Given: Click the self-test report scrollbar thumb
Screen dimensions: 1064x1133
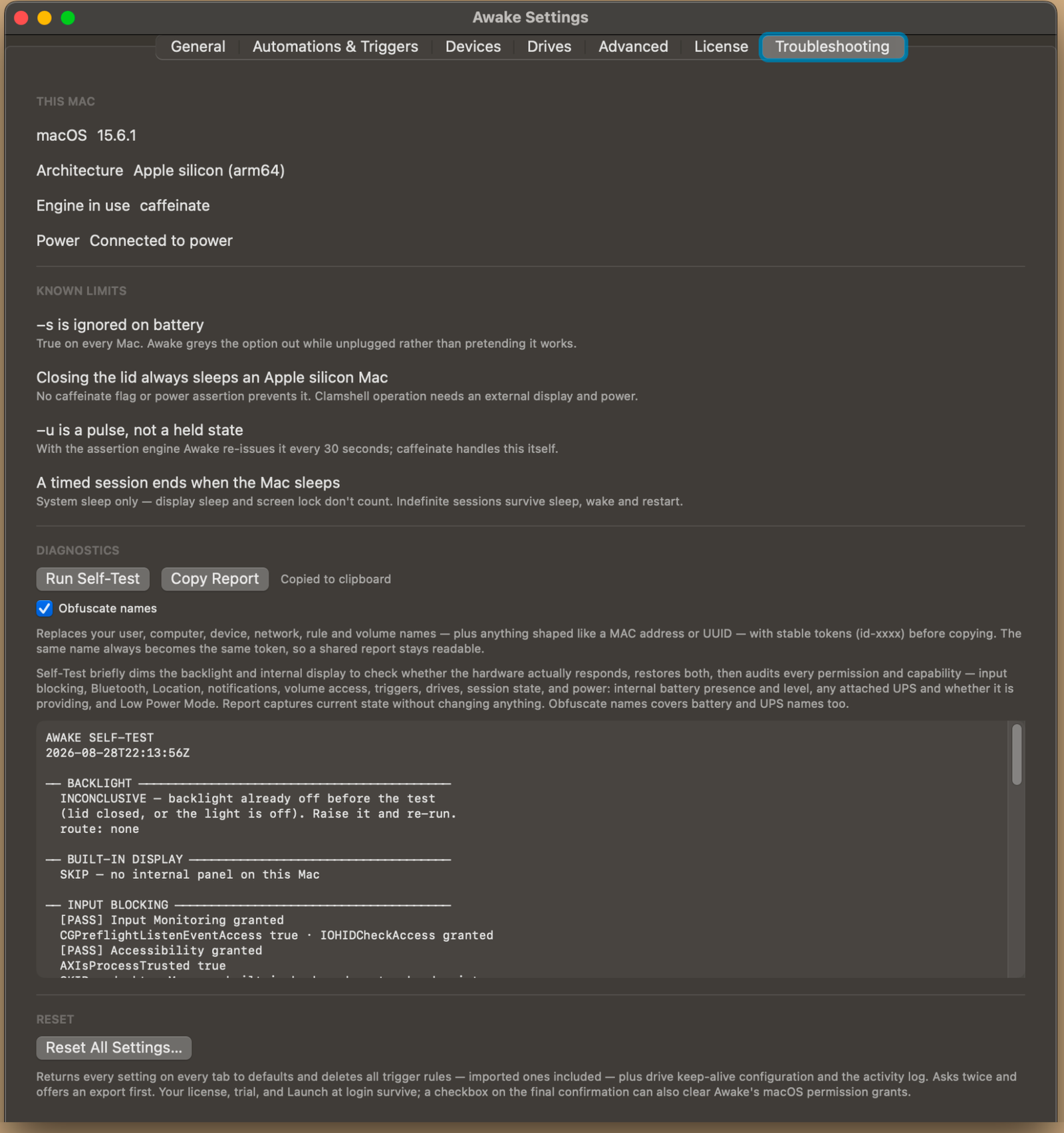Looking at the screenshot, I should pyautogui.click(x=1016, y=754).
